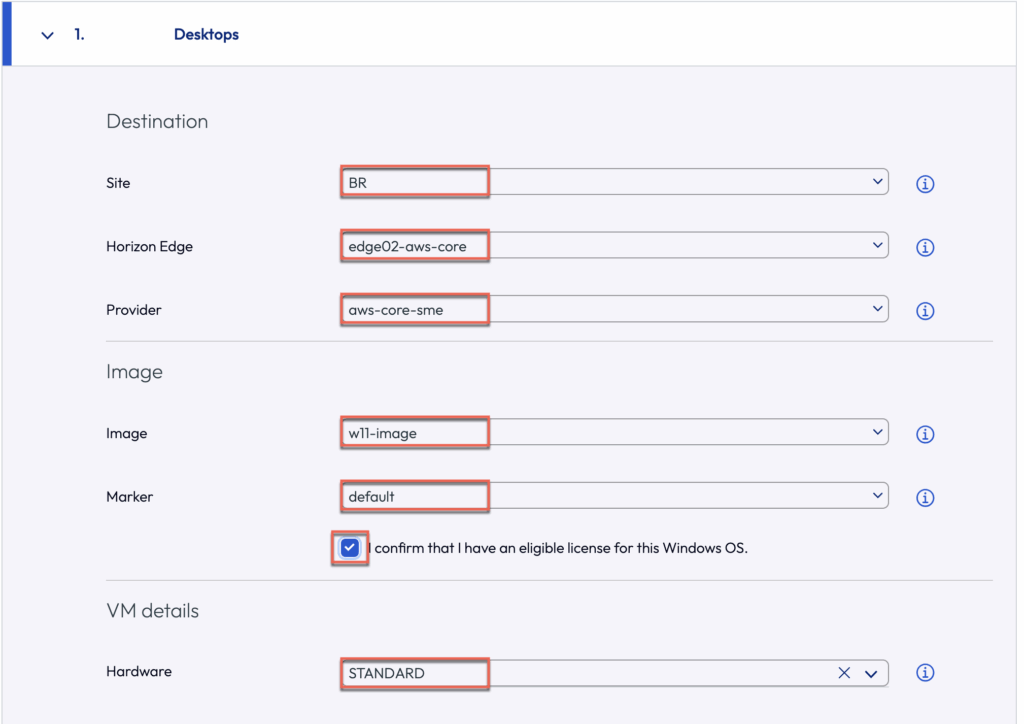The width and height of the screenshot is (1024, 724).
Task: Uncheck the Windows OS license confirmation checkbox
Action: [x=349, y=548]
